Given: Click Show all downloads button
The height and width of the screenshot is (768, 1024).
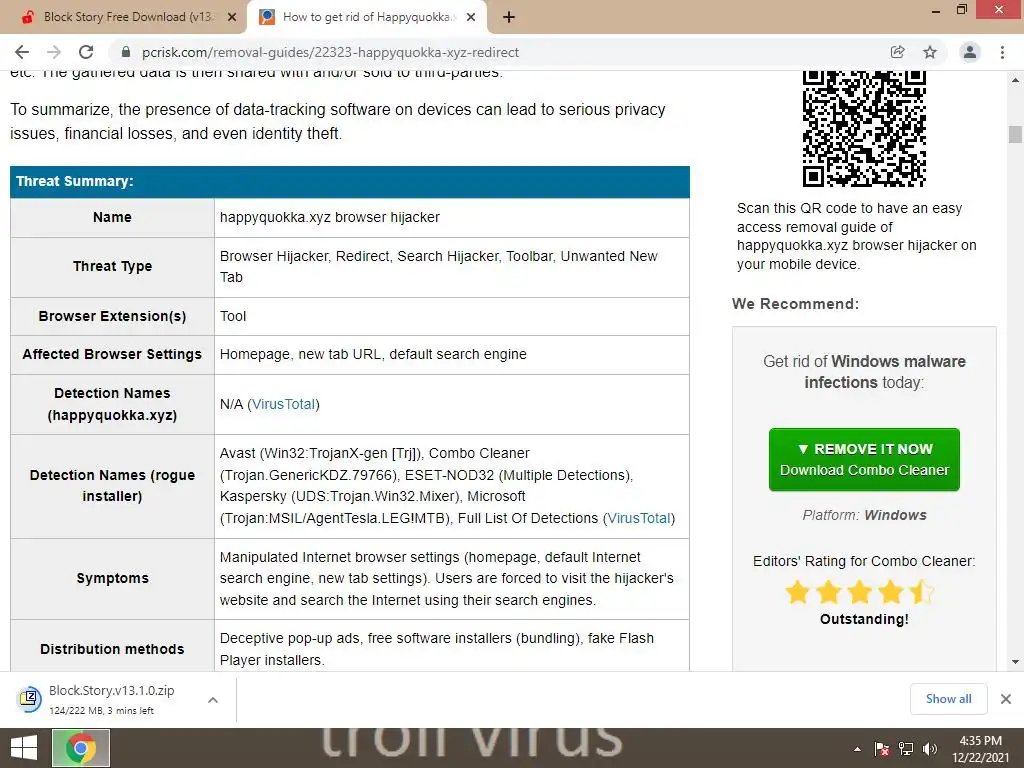Looking at the screenshot, I should (x=948, y=699).
